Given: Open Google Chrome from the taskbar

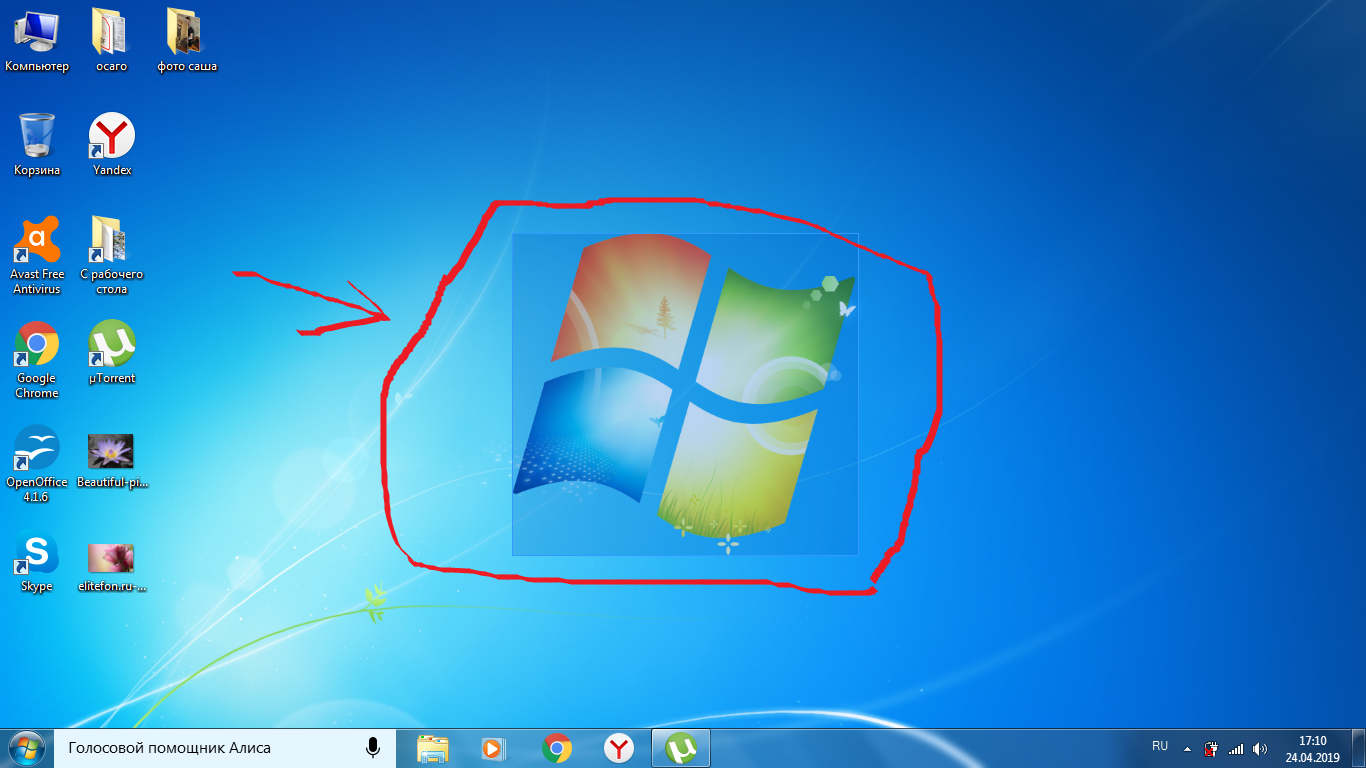Looking at the screenshot, I should [x=557, y=748].
